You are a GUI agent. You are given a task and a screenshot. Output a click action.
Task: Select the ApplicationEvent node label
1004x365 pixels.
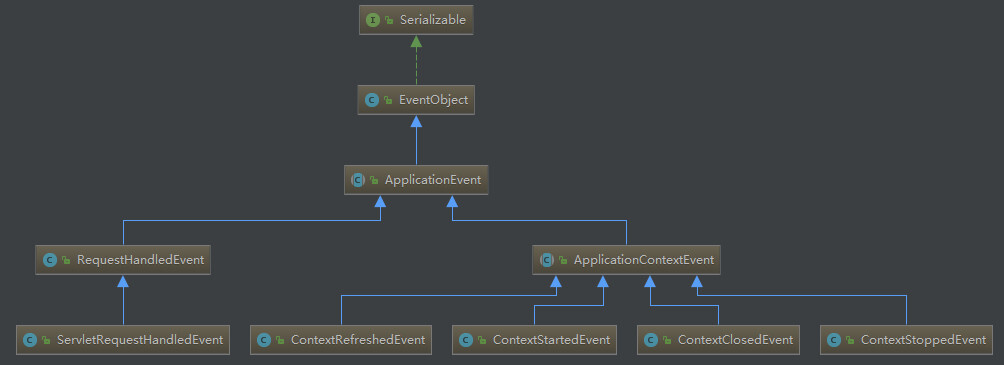coord(433,181)
